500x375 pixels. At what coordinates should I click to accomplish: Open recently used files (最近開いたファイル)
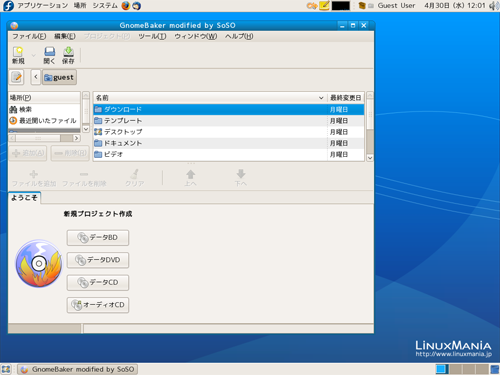coord(44,121)
